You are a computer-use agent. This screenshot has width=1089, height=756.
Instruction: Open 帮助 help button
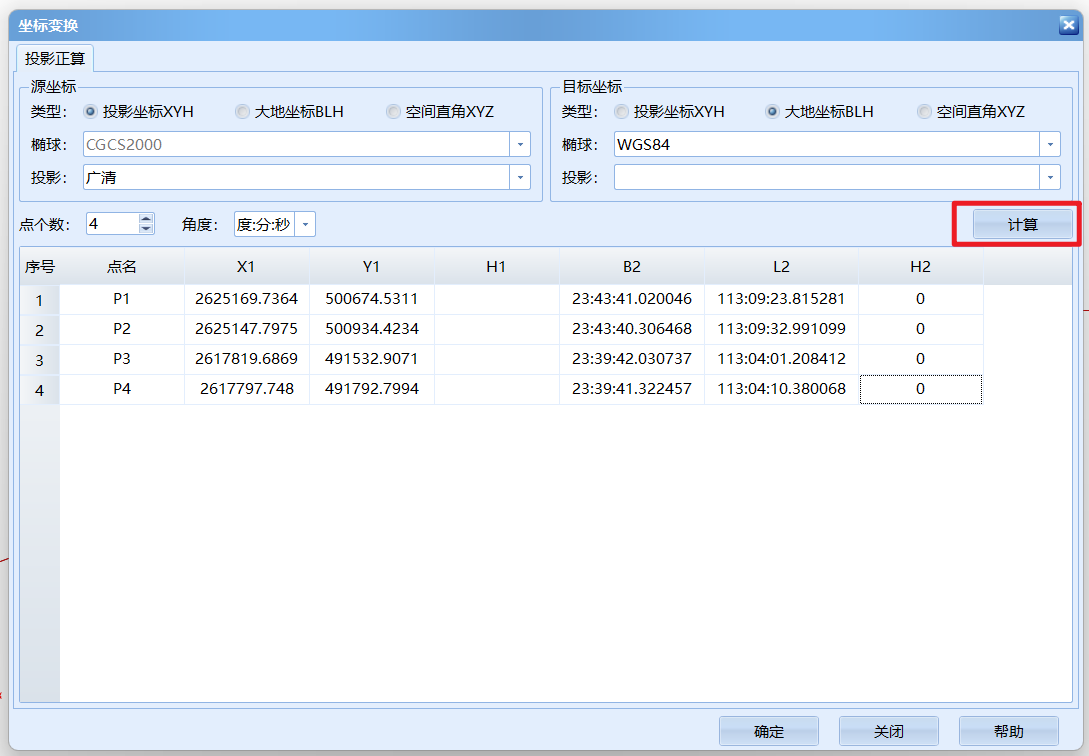click(x=1008, y=732)
